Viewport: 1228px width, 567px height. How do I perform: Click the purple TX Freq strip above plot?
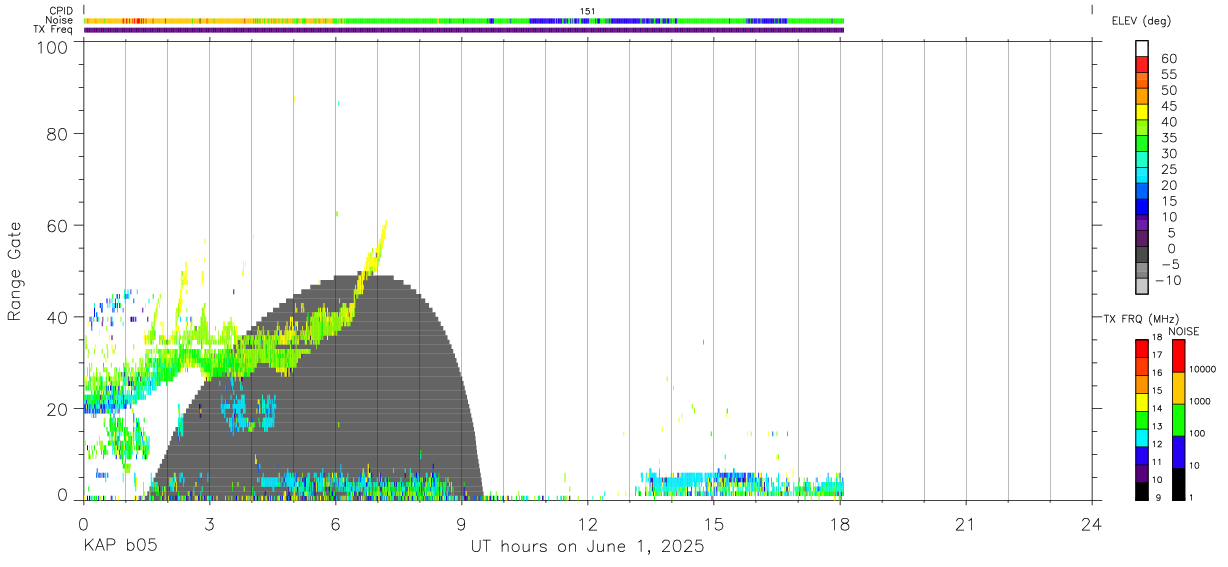click(464, 30)
